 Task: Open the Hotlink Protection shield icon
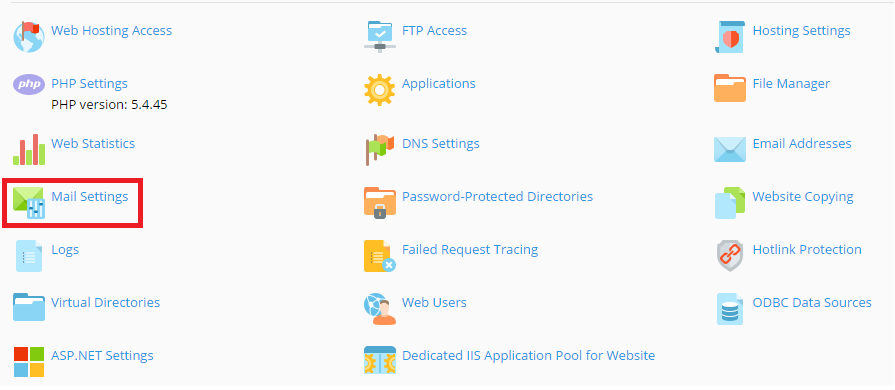730,256
